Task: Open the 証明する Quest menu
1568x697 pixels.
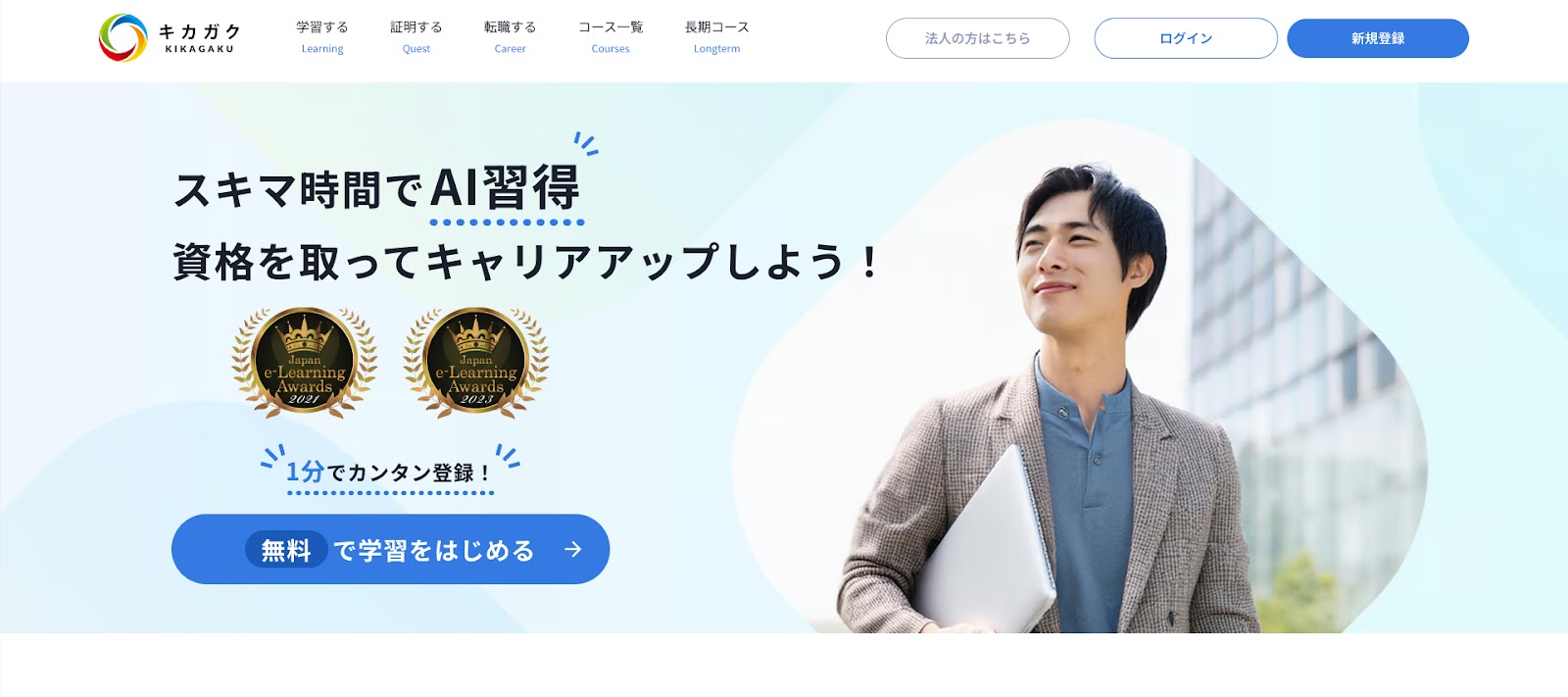Action: pos(416,37)
